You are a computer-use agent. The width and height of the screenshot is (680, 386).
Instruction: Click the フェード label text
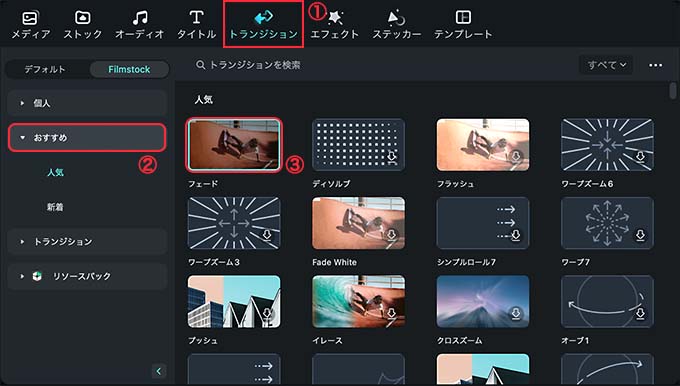(203, 184)
